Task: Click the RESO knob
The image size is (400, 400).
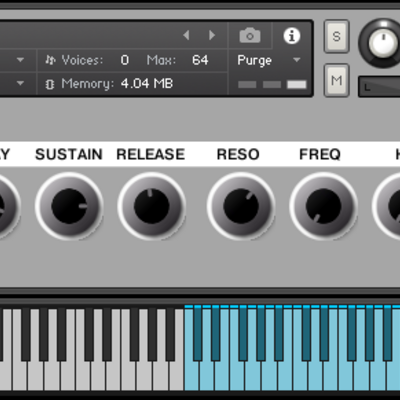Action: click(241, 206)
